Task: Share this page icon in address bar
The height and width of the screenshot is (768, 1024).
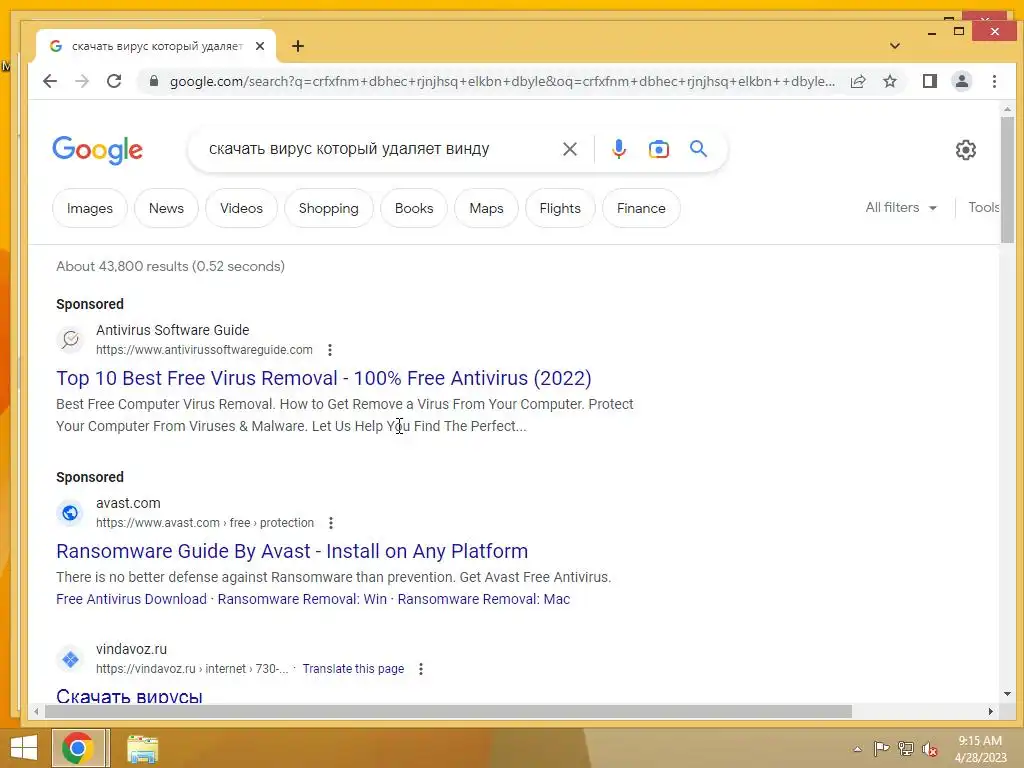Action: 858,81
